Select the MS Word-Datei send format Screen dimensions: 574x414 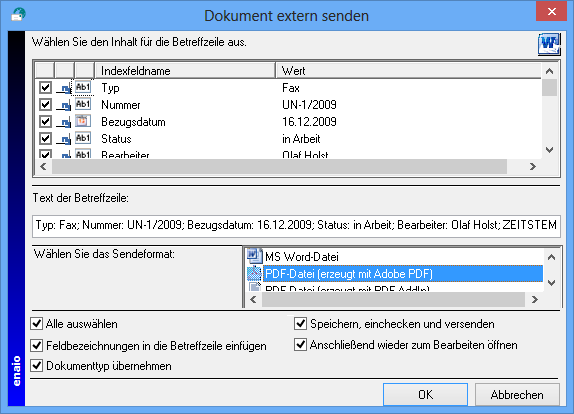pos(302,257)
